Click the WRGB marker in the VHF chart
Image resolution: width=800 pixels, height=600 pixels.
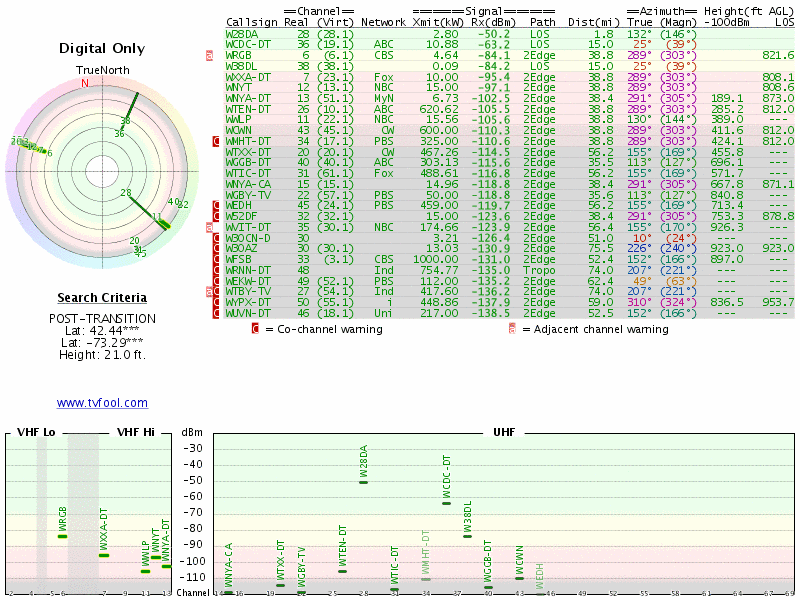click(x=63, y=536)
